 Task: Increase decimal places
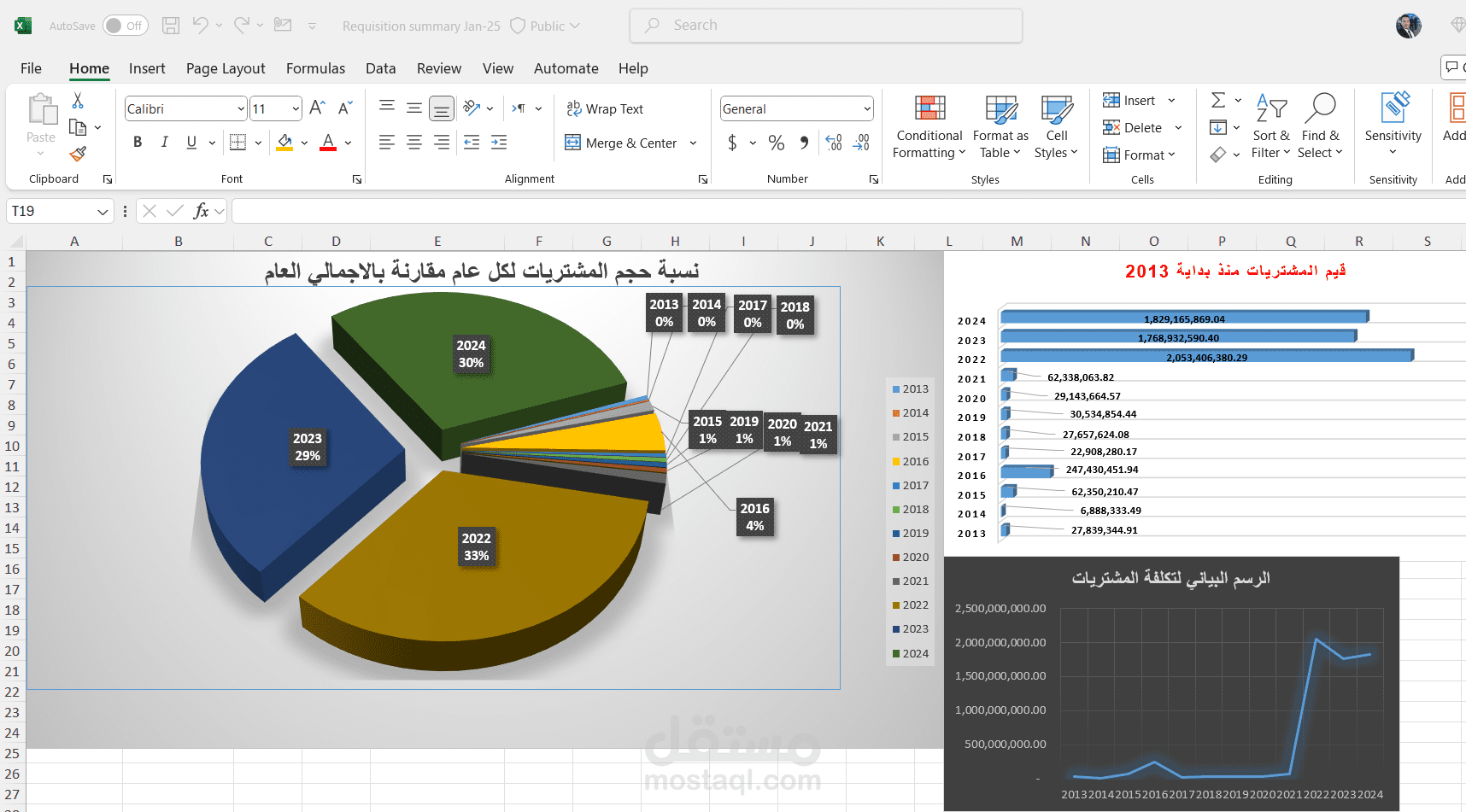point(834,143)
